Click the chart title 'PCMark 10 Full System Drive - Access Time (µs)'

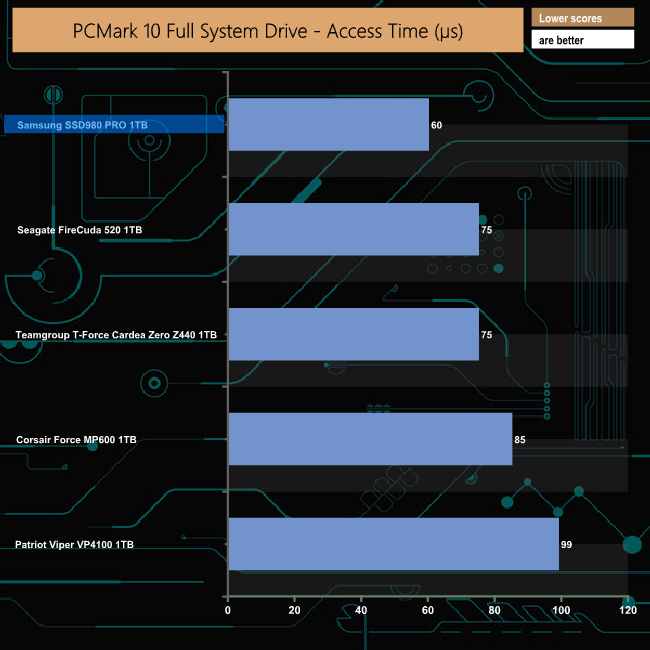(268, 31)
